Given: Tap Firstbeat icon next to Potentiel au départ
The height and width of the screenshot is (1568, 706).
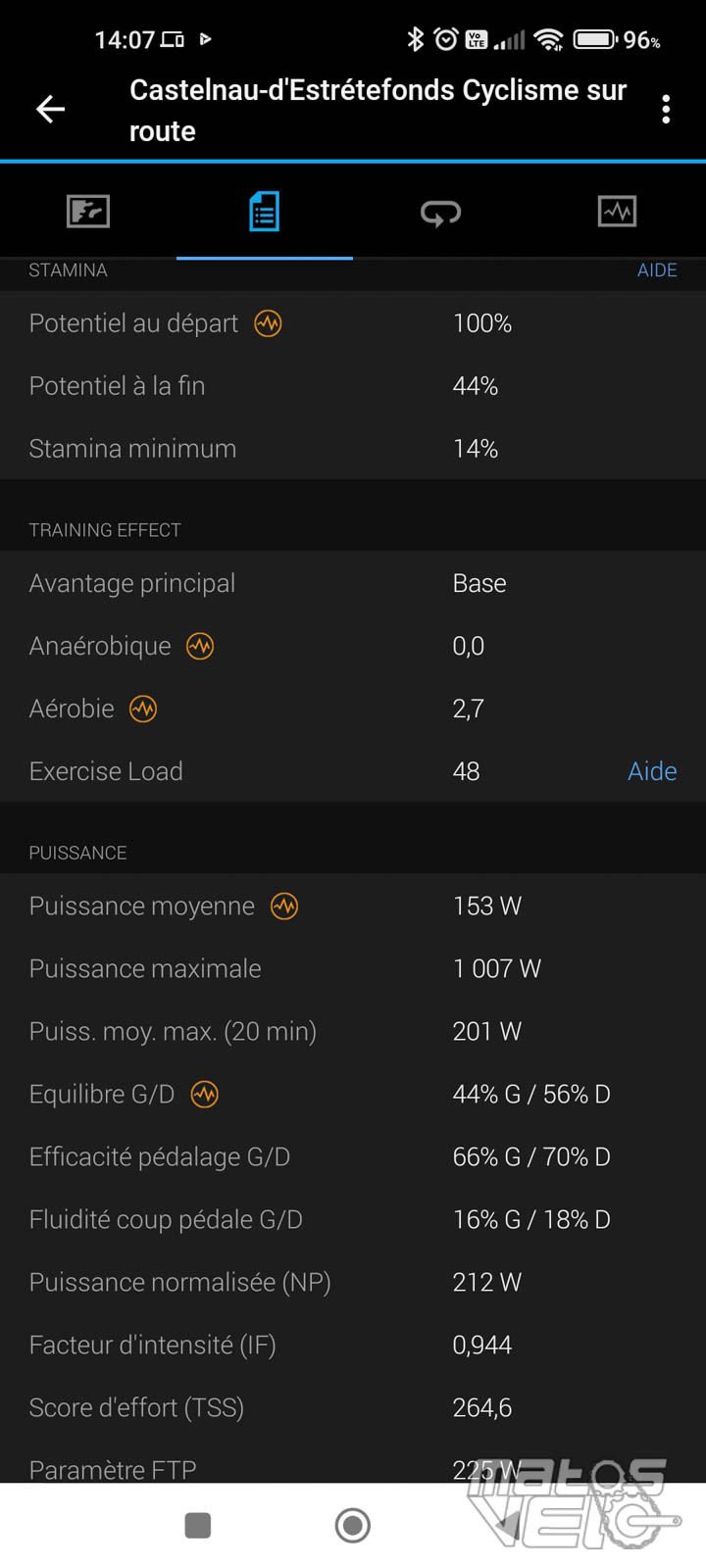Looking at the screenshot, I should coord(268,323).
